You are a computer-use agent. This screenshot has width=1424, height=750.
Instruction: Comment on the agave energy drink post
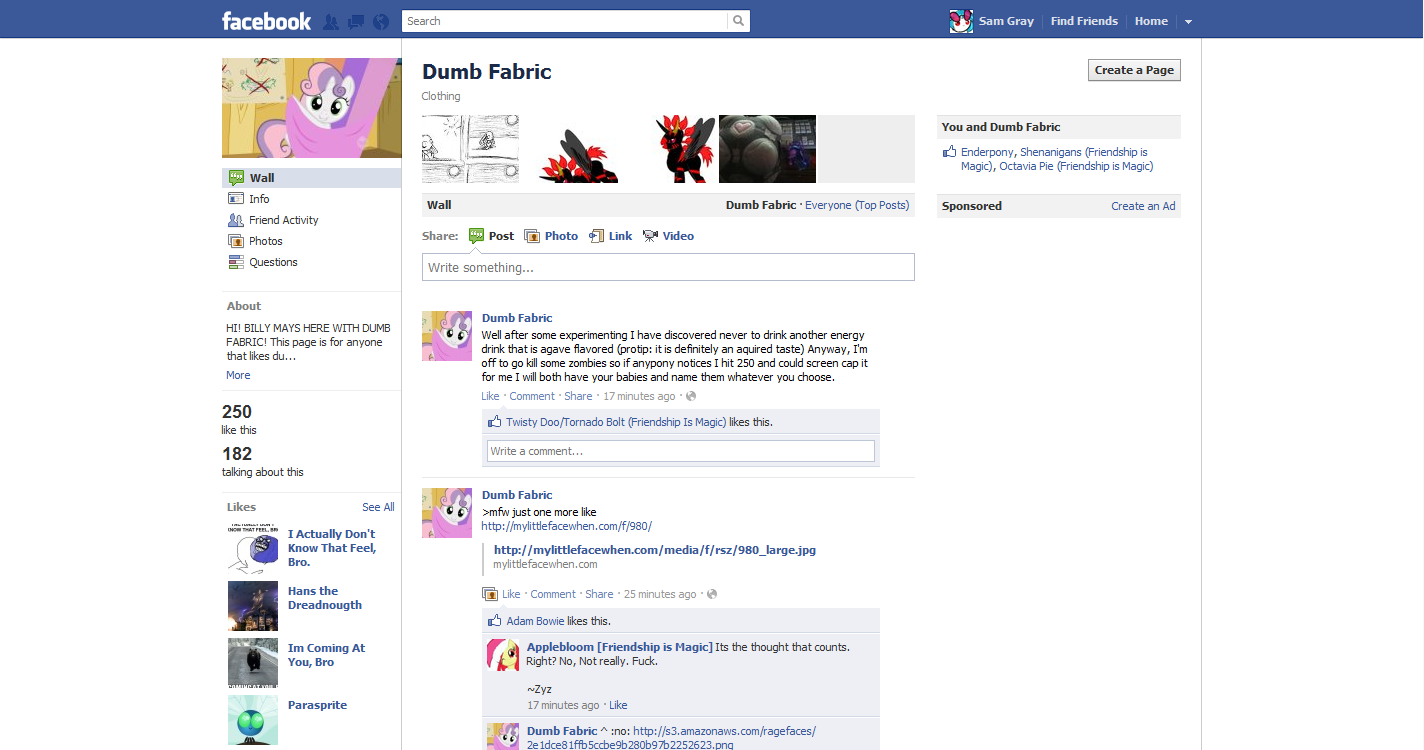coord(532,396)
